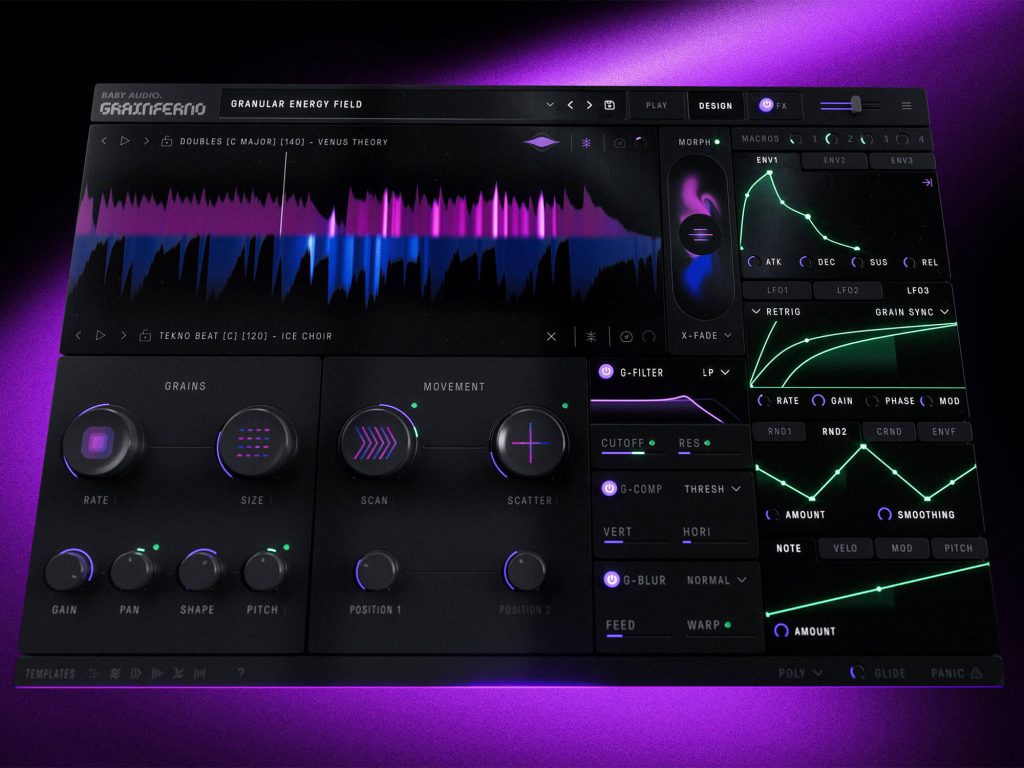This screenshot has width=1024, height=768.
Task: Open the Poly voice mode dropdown
Action: (x=800, y=673)
